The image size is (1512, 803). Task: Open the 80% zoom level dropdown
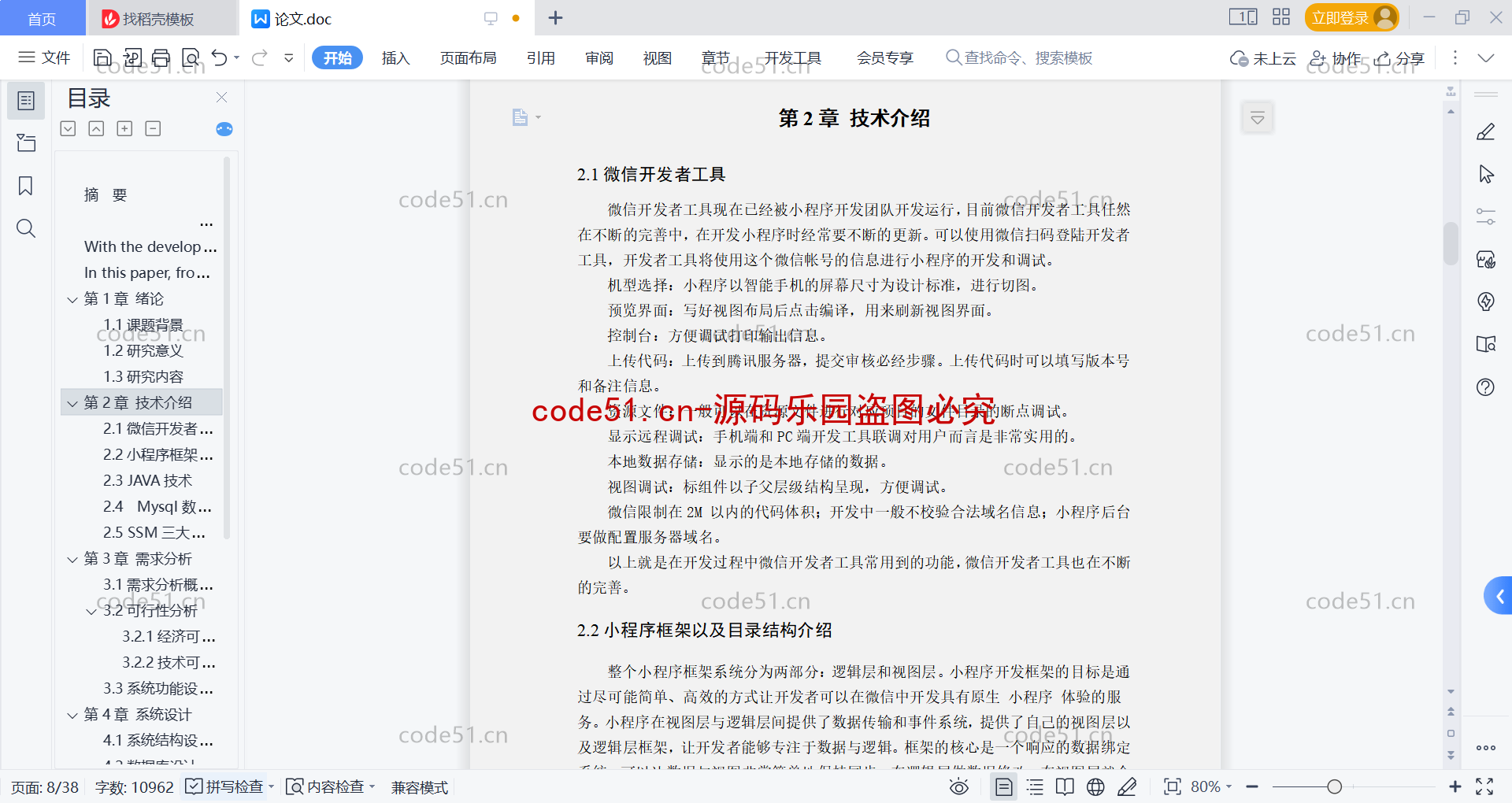1211,786
